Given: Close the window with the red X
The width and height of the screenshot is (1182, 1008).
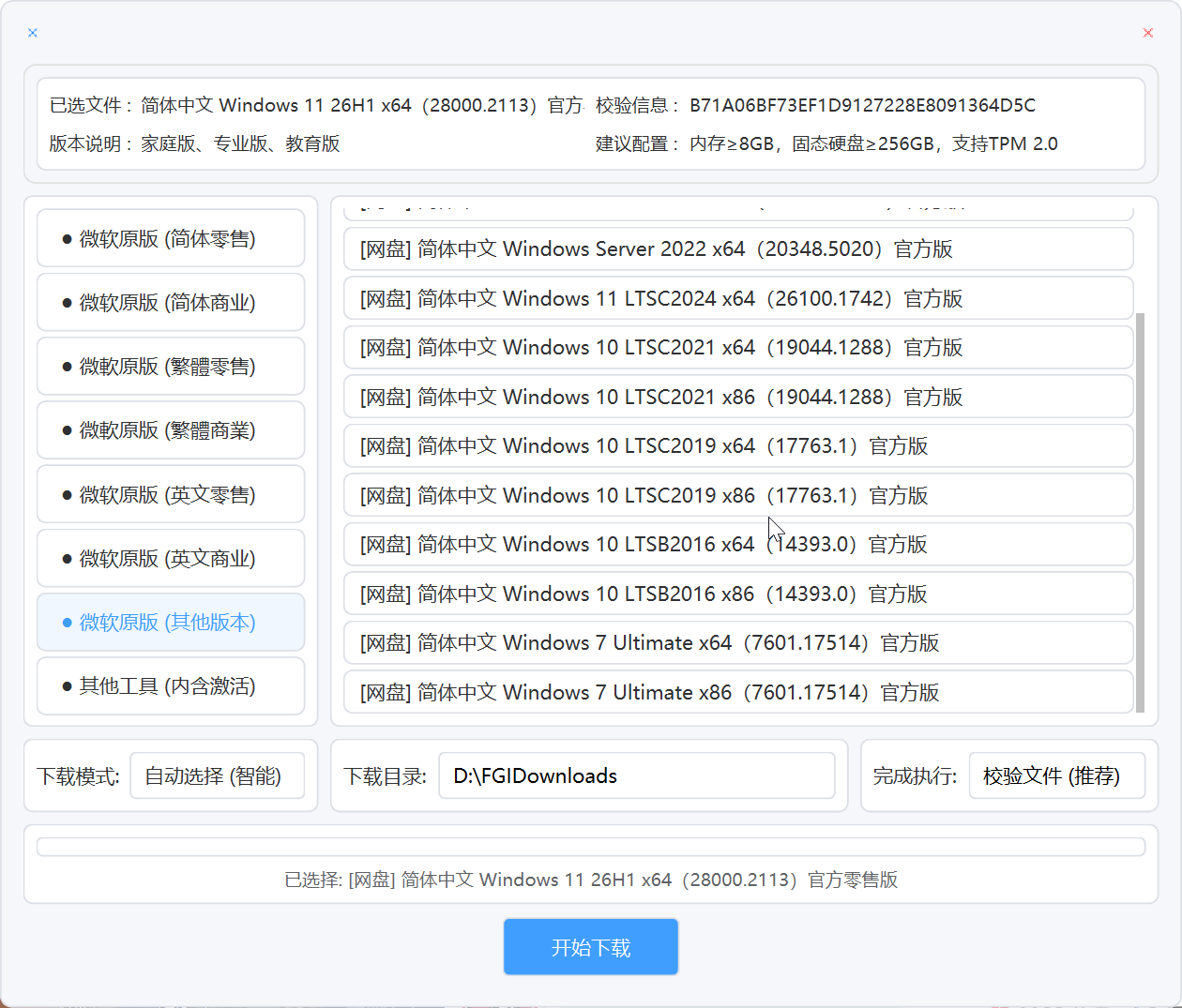Looking at the screenshot, I should click(1148, 33).
